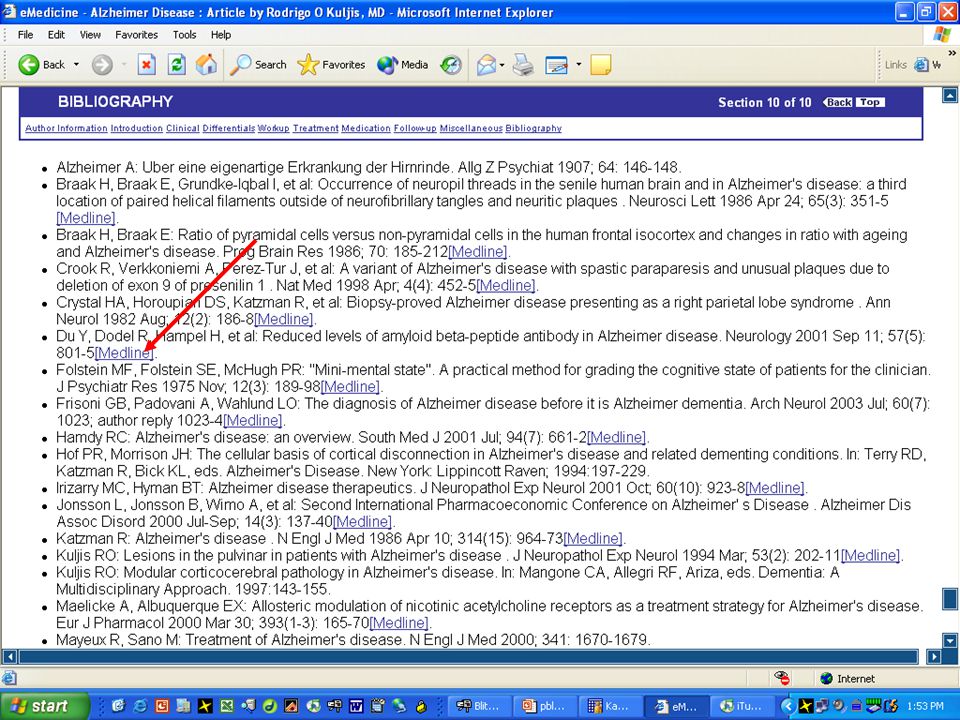Image resolution: width=960 pixels, height=720 pixels.
Task: Expand the toolbar overflow chevron near Links
Action: [952, 53]
